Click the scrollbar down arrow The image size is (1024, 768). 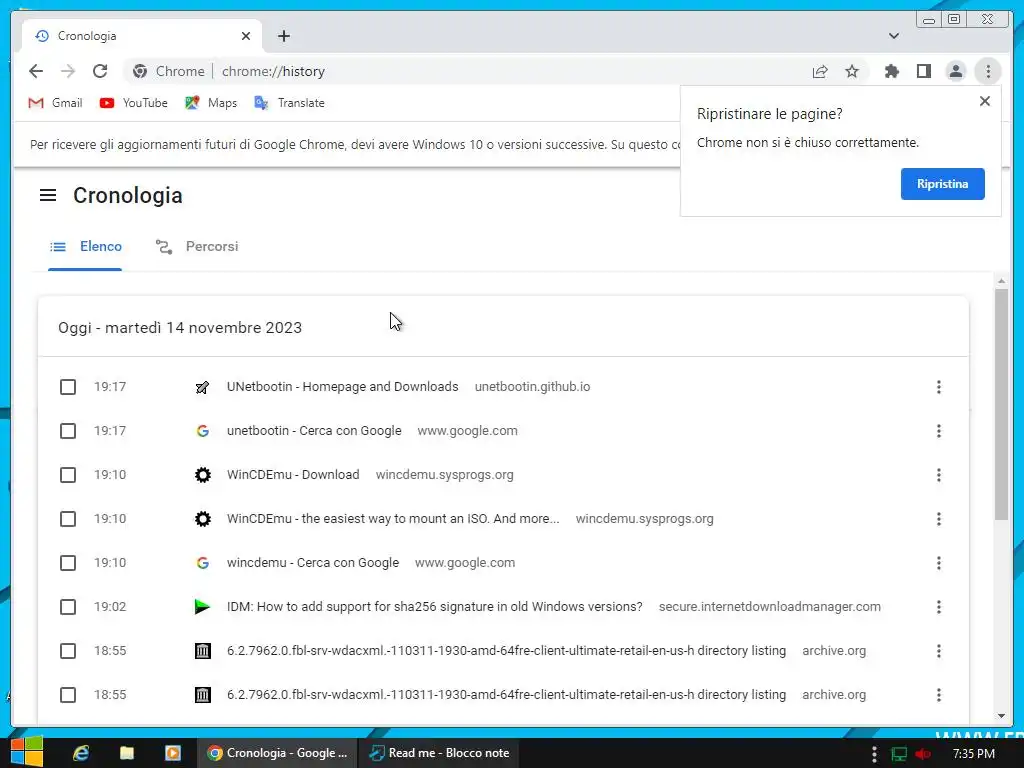click(x=1001, y=716)
